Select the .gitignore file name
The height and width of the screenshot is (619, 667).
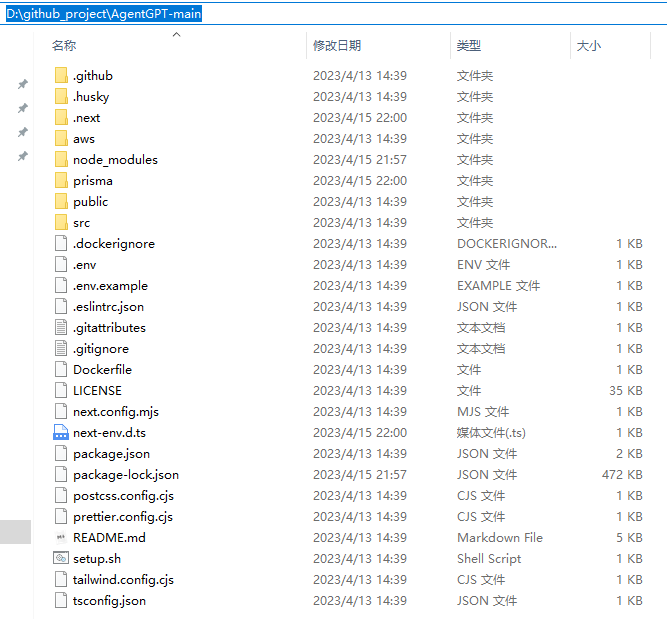point(101,349)
